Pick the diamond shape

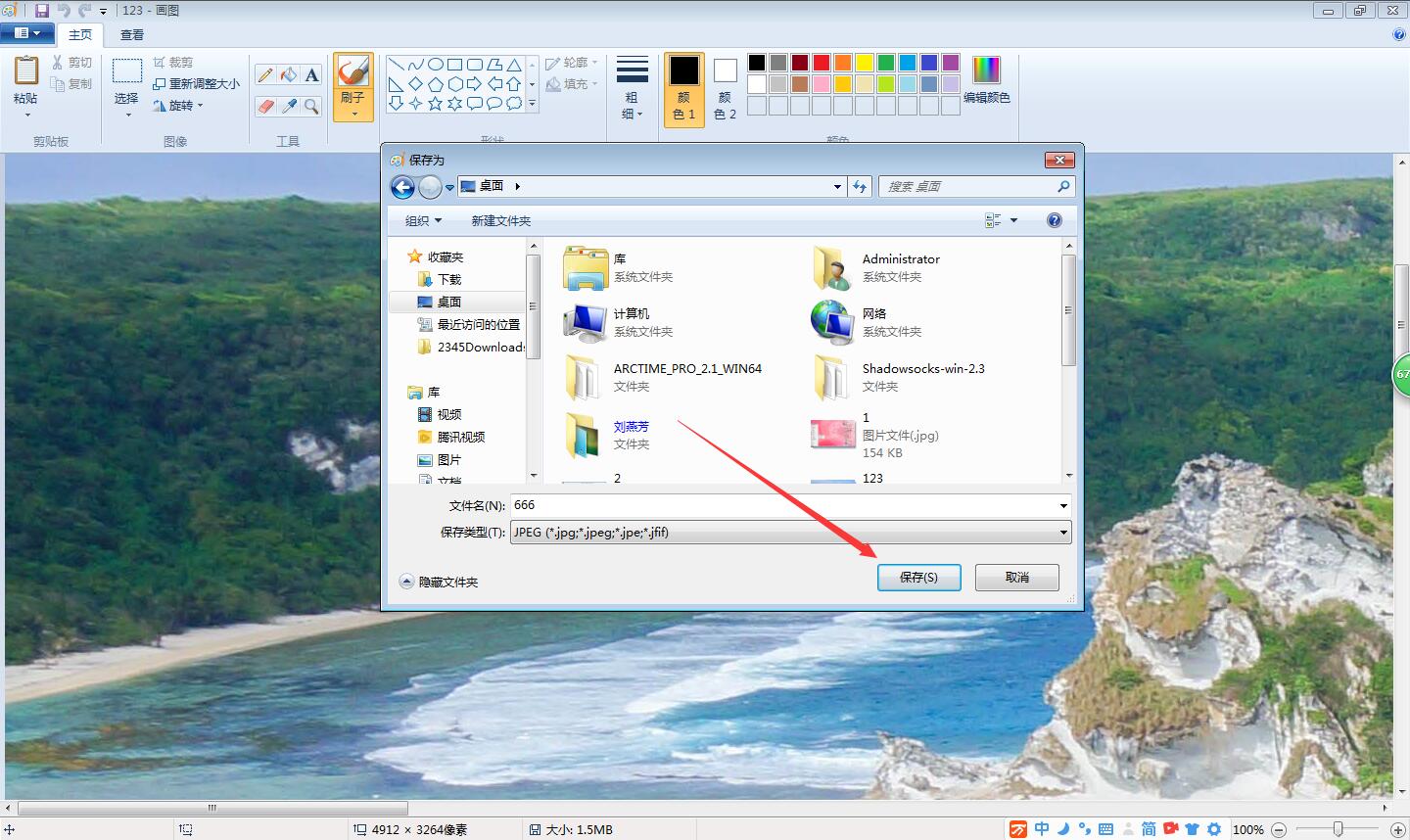[416, 84]
